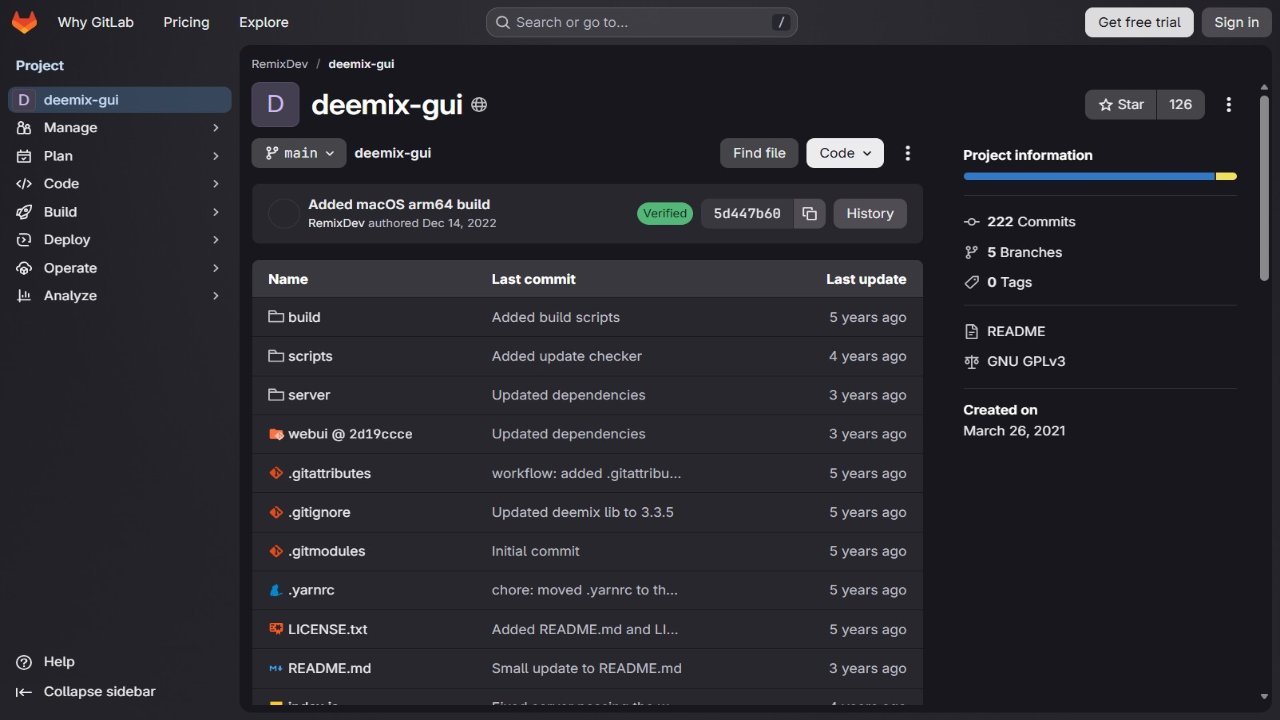Click the public visibility globe icon

point(479,104)
